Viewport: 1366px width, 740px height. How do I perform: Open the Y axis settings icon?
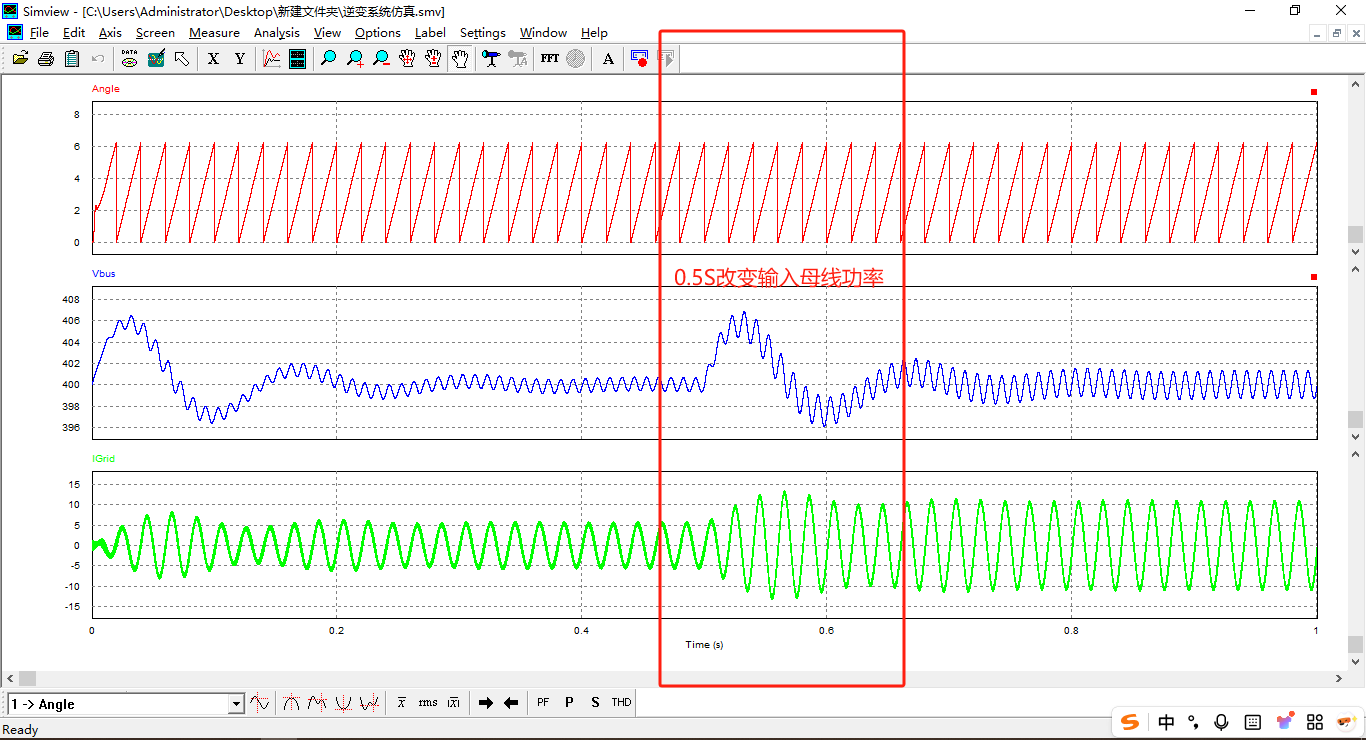[239, 59]
